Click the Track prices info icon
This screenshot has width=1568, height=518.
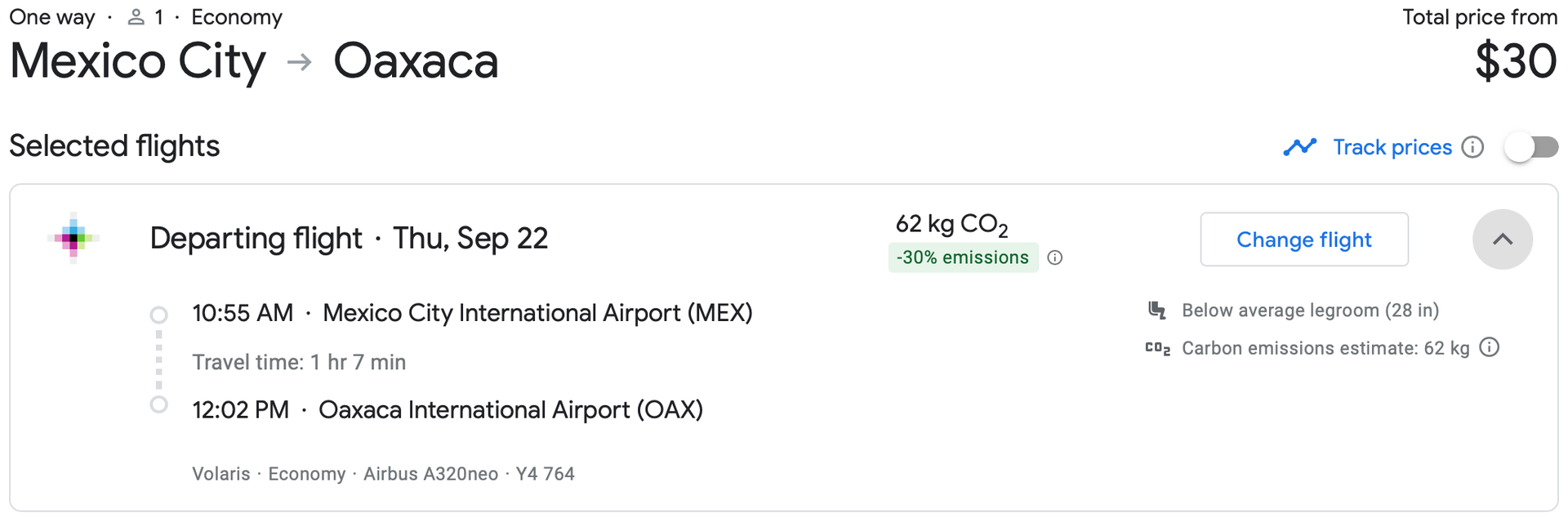click(x=1472, y=147)
